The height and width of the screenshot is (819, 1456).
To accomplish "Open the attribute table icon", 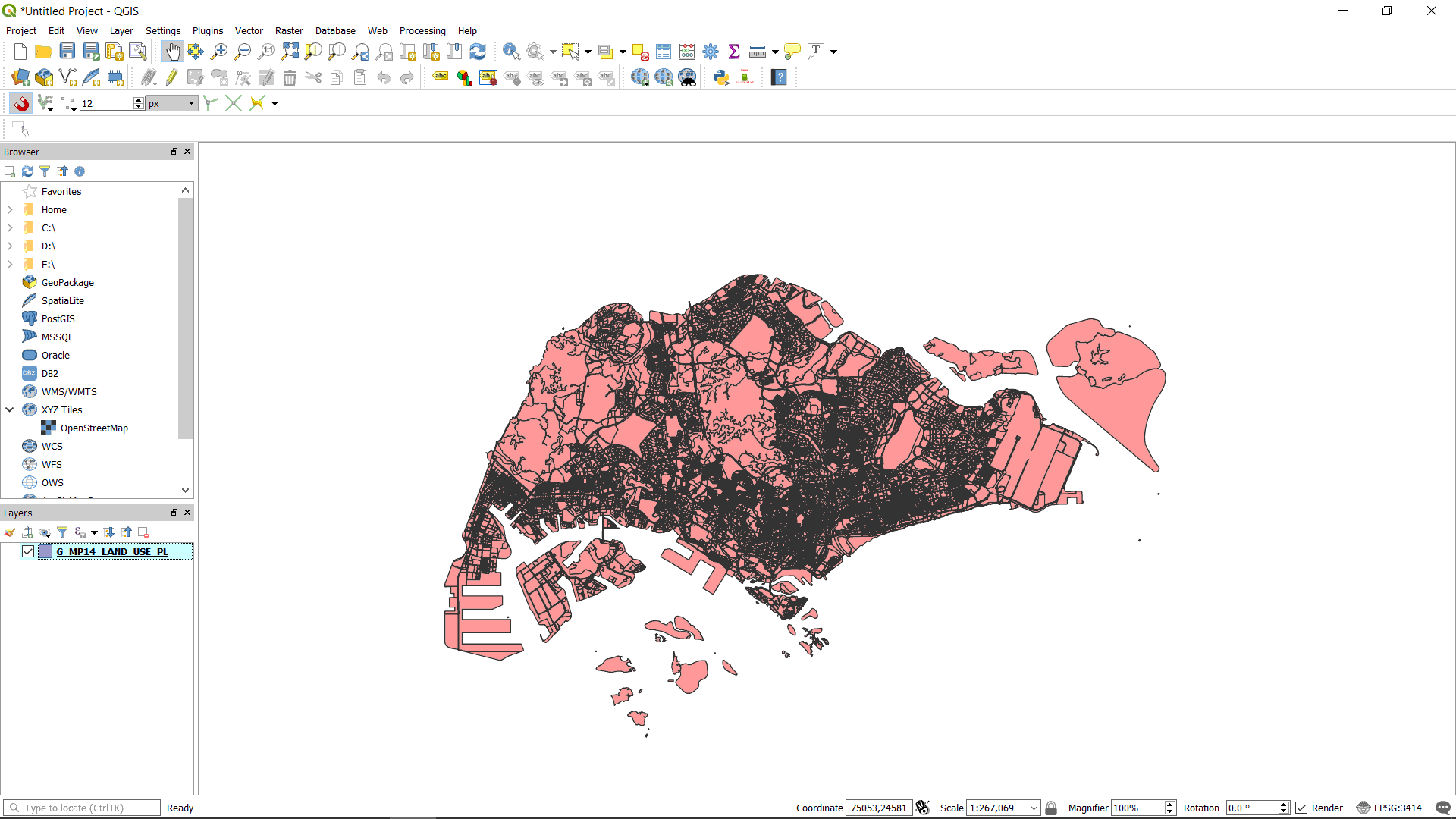I will pyautogui.click(x=664, y=52).
